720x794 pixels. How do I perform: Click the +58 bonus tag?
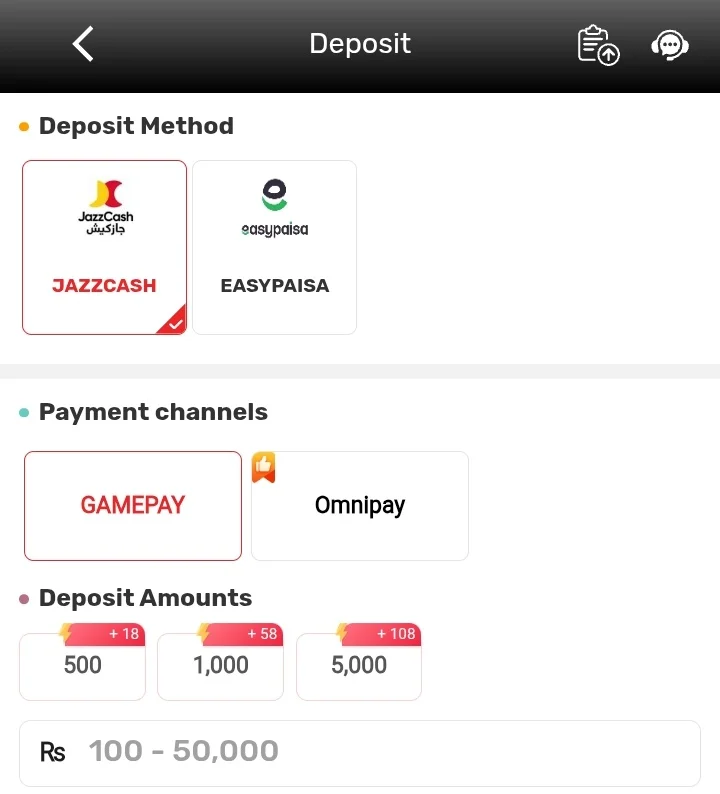click(x=240, y=634)
